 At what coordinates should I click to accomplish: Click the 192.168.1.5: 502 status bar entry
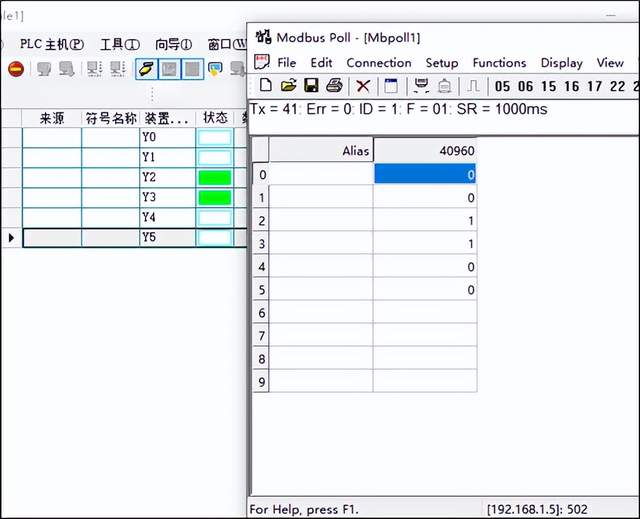pyautogui.click(x=537, y=509)
